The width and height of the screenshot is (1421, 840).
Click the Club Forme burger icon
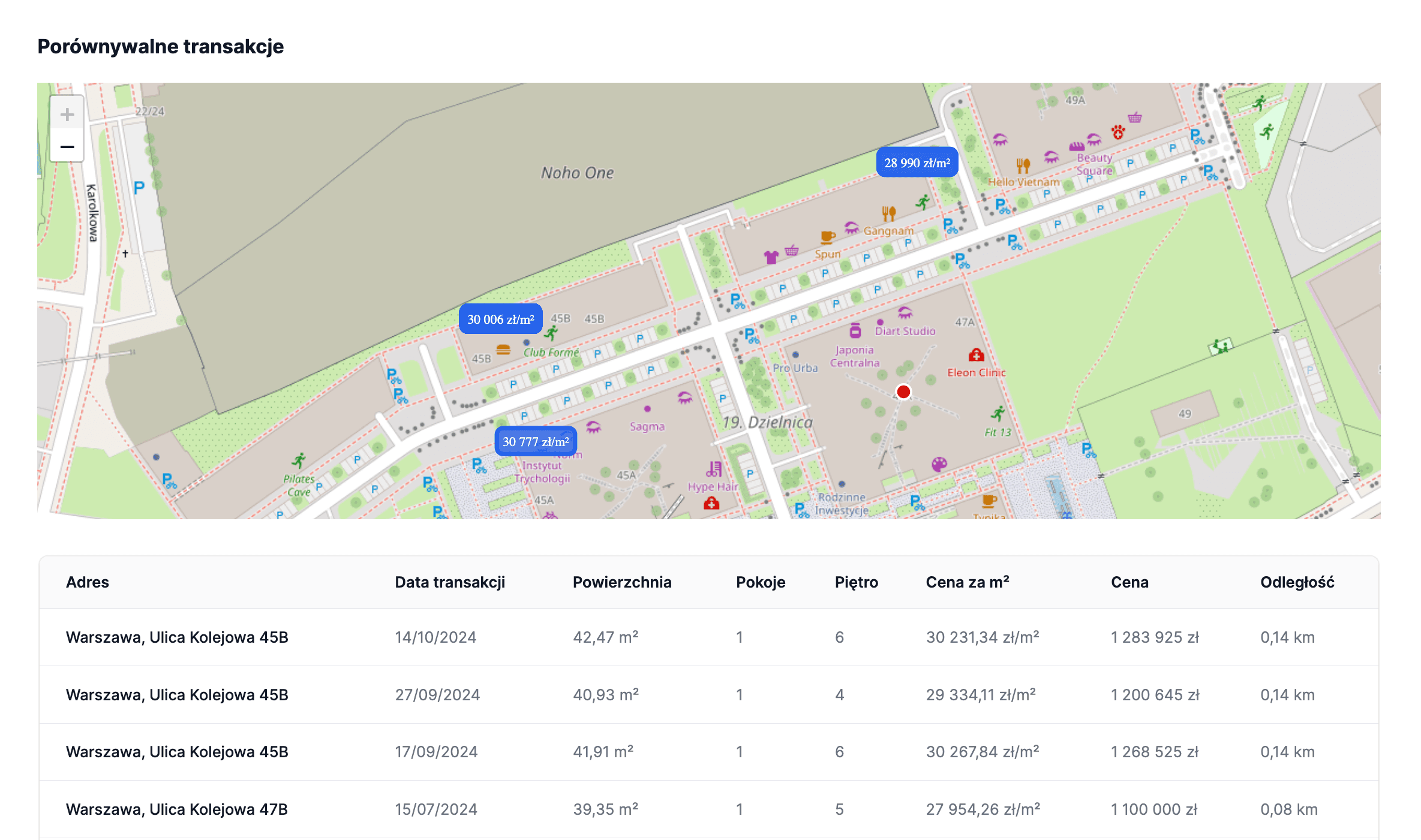(503, 350)
